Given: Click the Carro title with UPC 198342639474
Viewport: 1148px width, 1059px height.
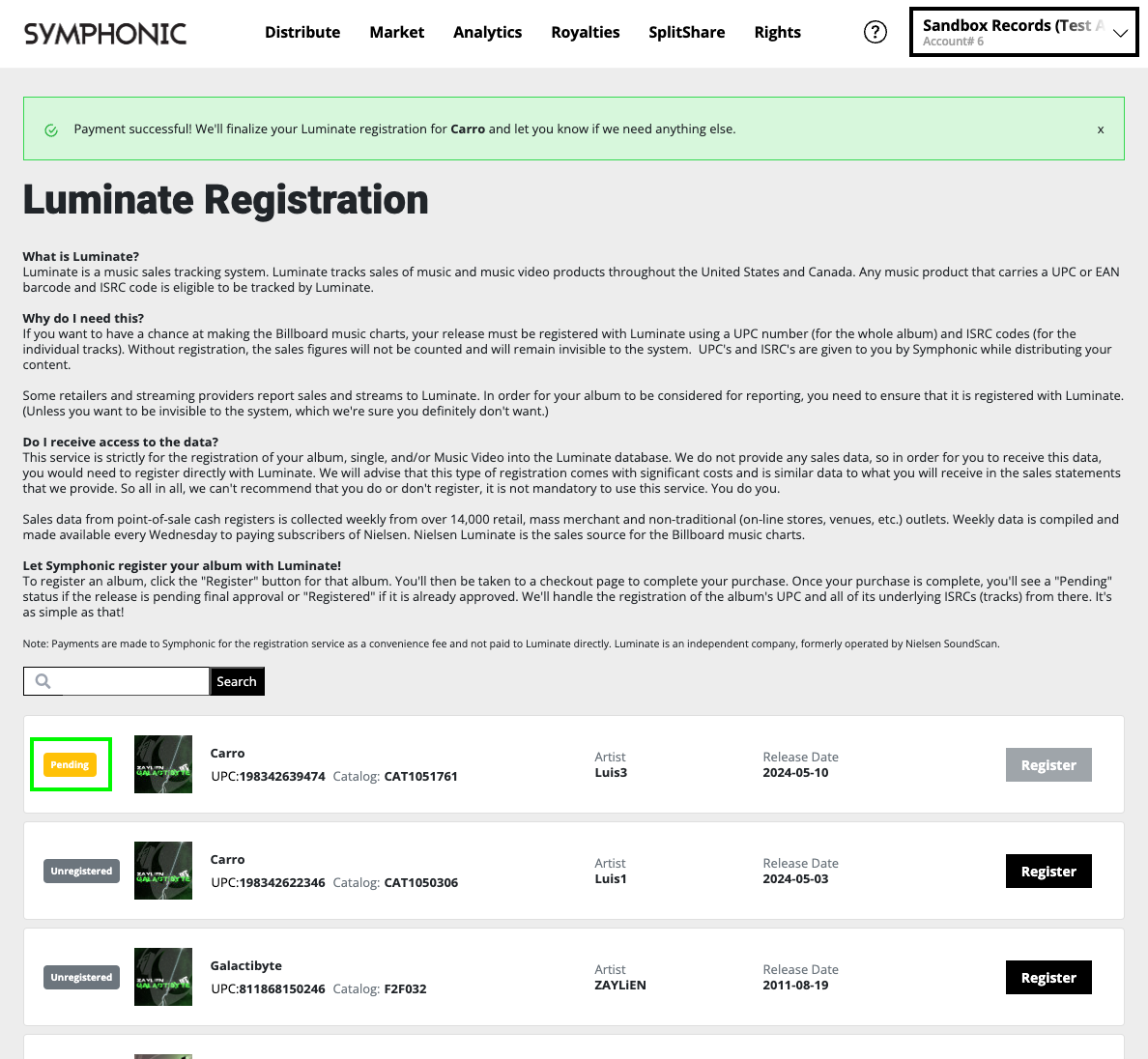Looking at the screenshot, I should (228, 753).
